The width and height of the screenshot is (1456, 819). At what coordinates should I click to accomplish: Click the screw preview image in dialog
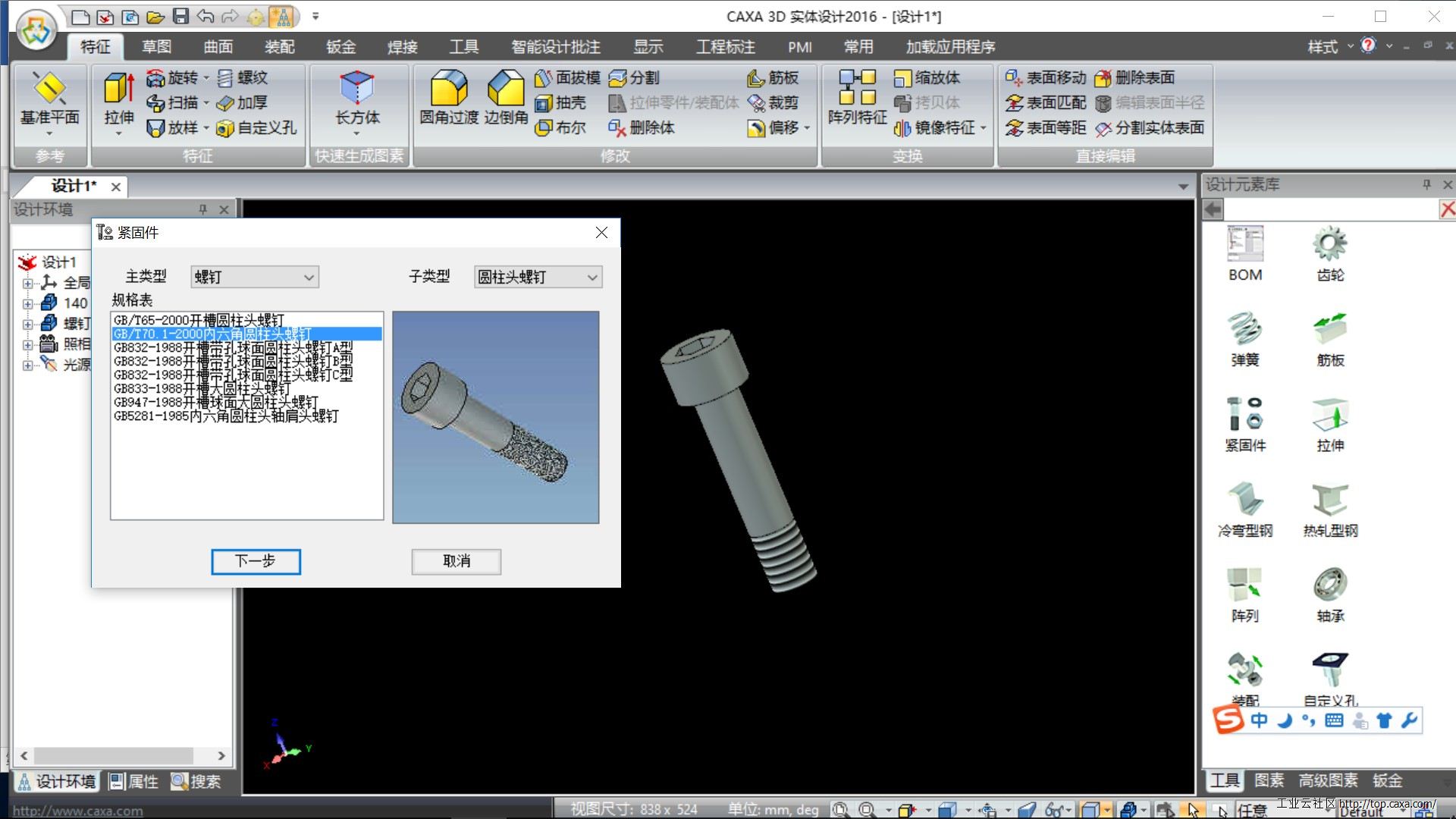click(496, 417)
